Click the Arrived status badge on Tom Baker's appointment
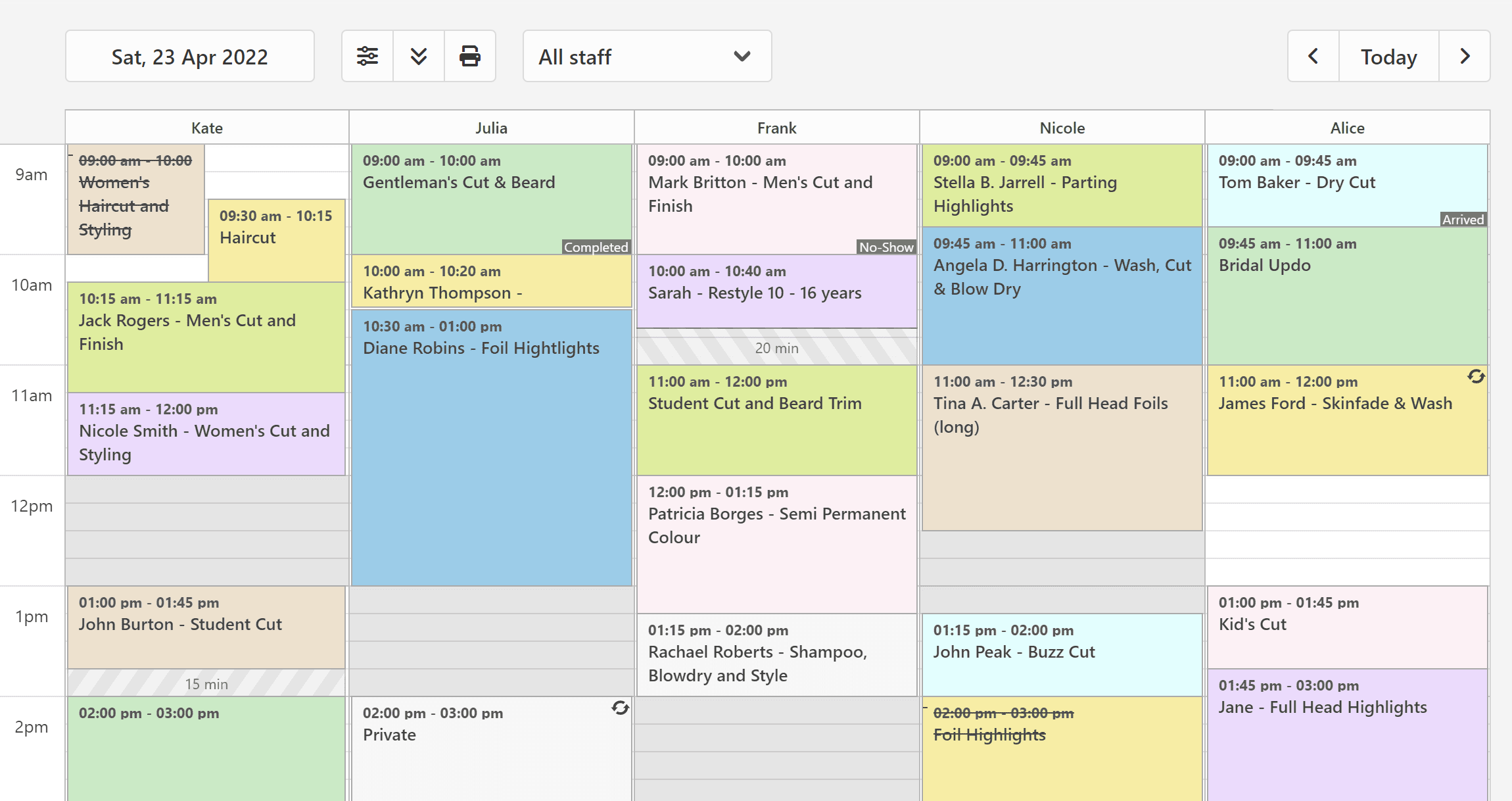Image resolution: width=1512 pixels, height=801 pixels. (1462, 219)
